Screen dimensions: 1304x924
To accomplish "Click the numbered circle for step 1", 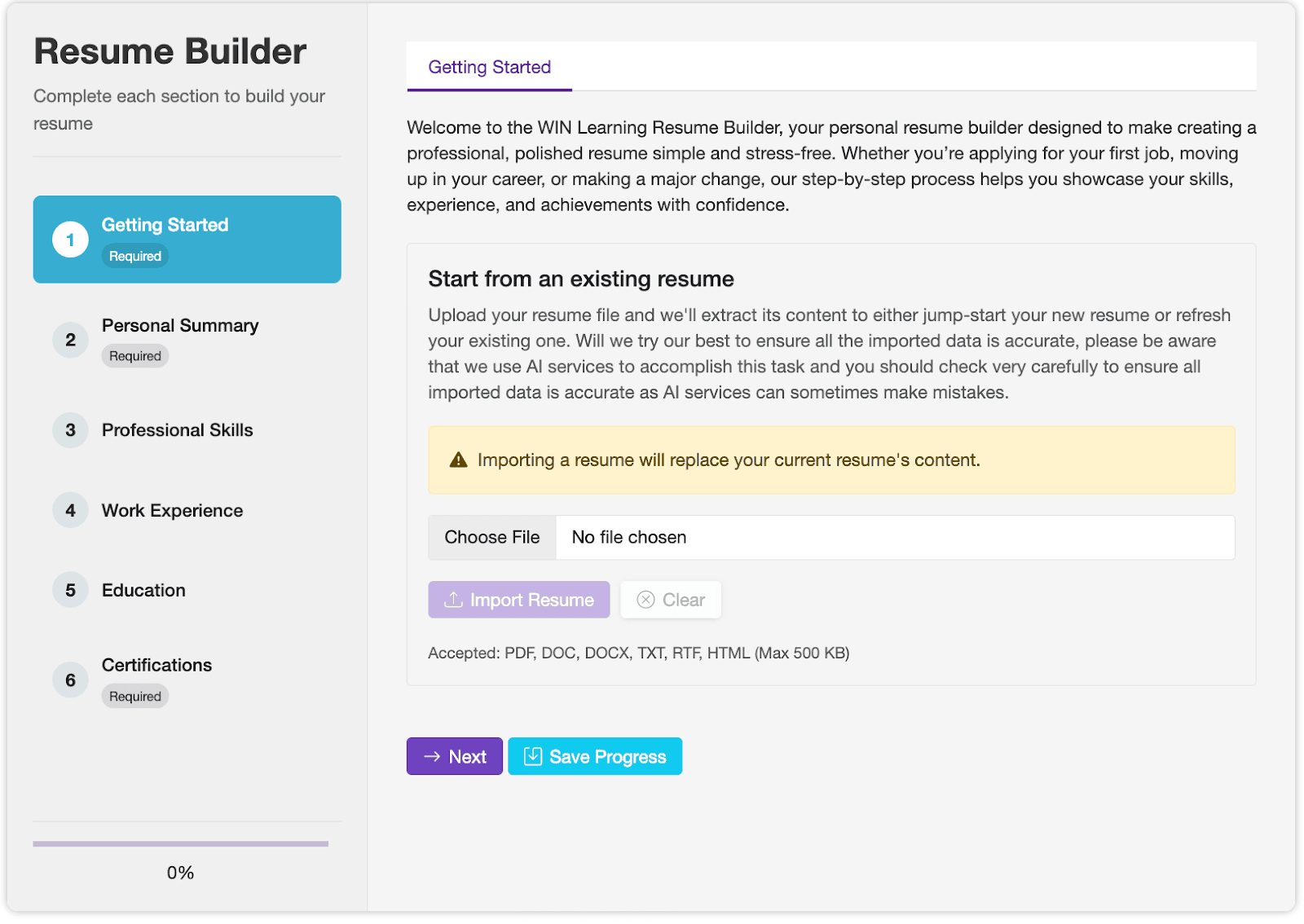I will tap(70, 239).
